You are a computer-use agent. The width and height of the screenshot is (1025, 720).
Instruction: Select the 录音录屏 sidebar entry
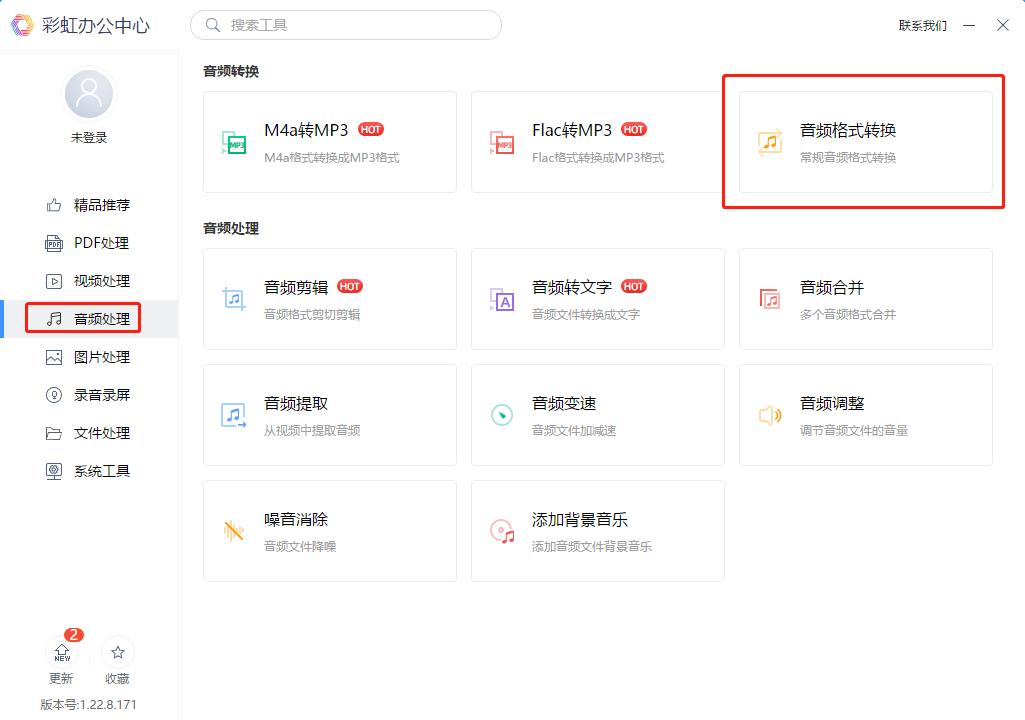point(88,394)
